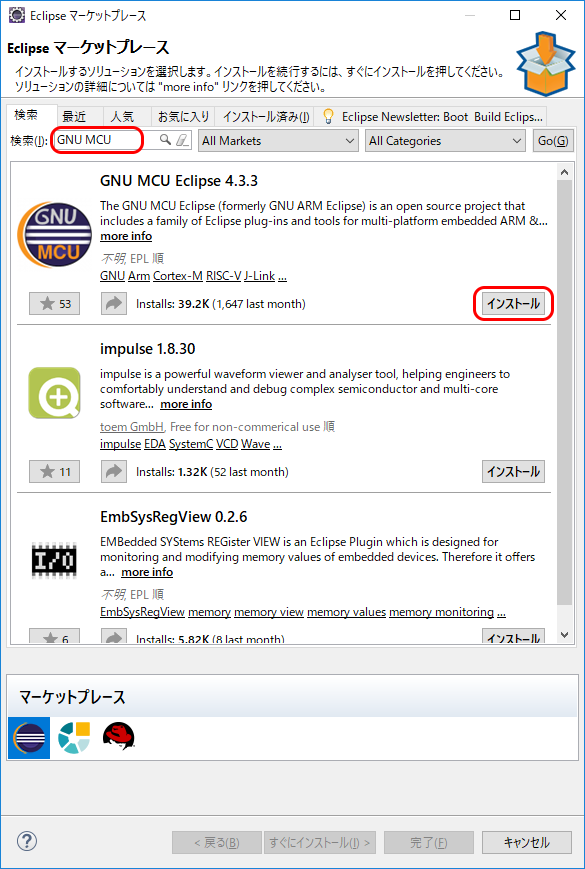Share the impulse plugin using arrow icon
The image size is (585, 869).
[x=114, y=472]
